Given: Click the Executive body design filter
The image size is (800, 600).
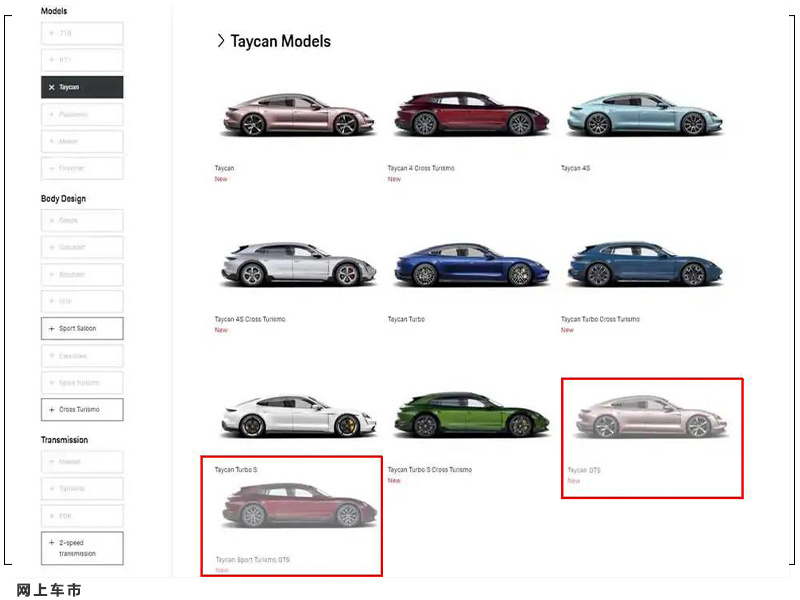Looking at the screenshot, I should point(82,356).
